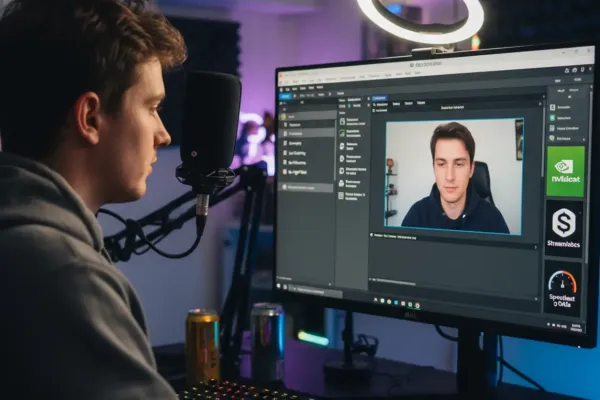Screen dimensions: 600x400
Task: Select the list row with the orange icon
Action: coord(305,172)
